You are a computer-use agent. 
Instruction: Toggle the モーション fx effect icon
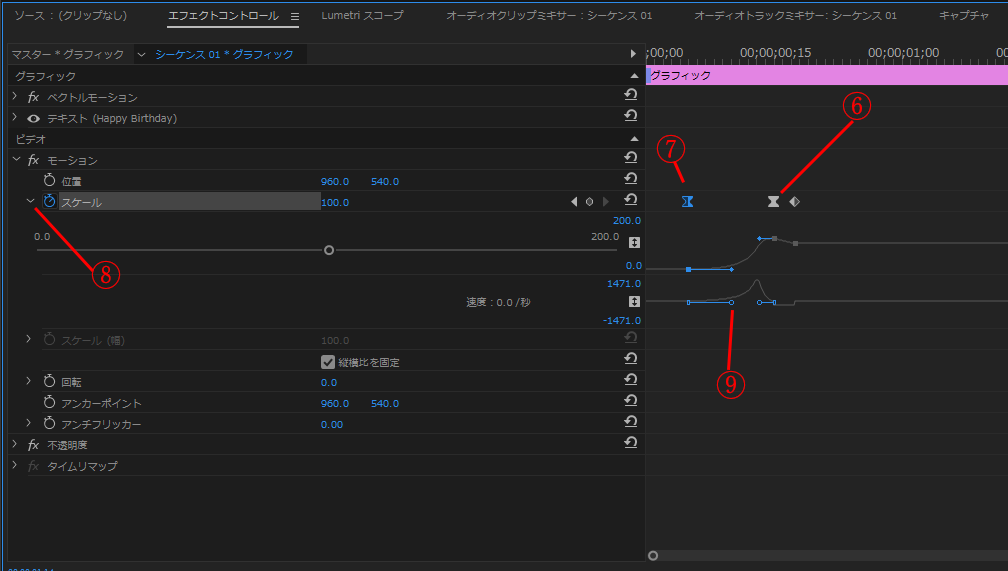pos(33,160)
